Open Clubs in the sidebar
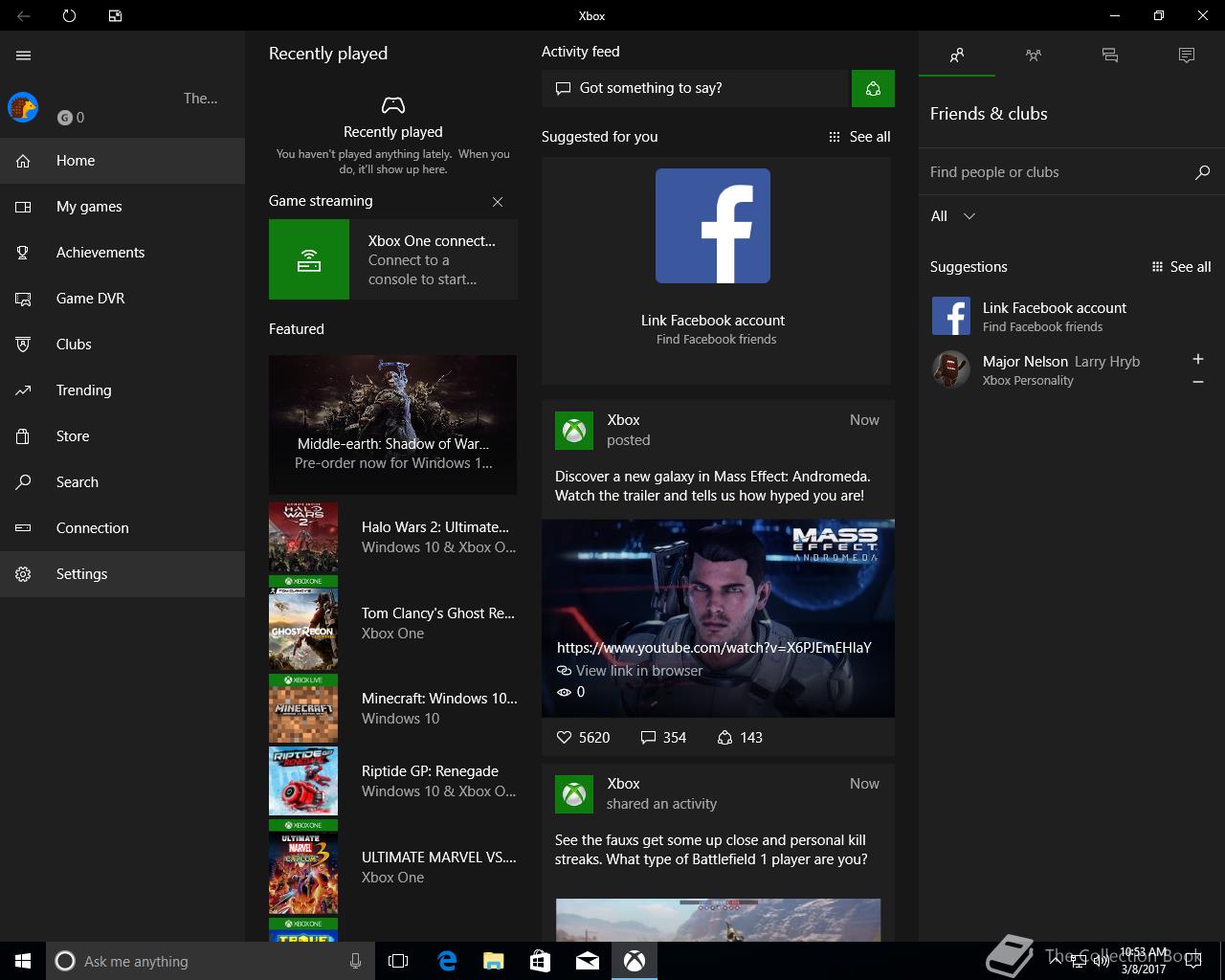 coord(122,345)
